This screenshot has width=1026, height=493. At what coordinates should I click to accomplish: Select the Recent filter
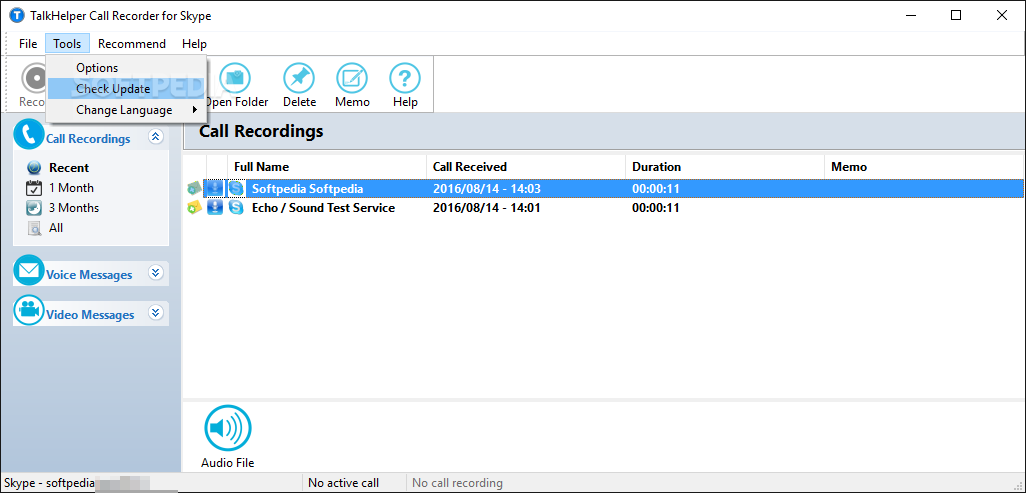pyautogui.click(x=69, y=168)
